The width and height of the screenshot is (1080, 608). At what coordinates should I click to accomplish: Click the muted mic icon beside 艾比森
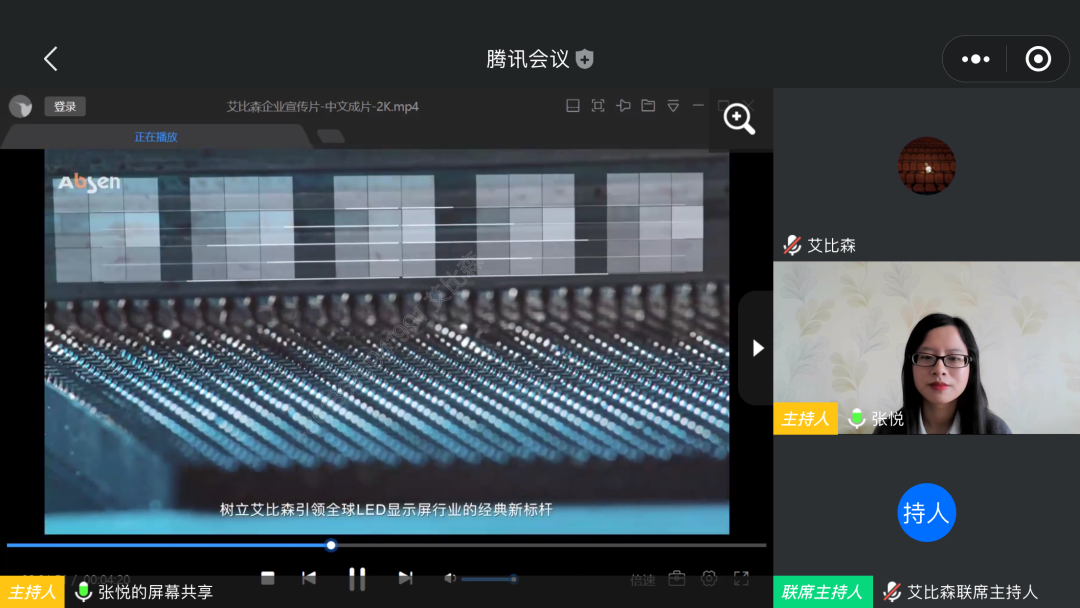pos(792,245)
